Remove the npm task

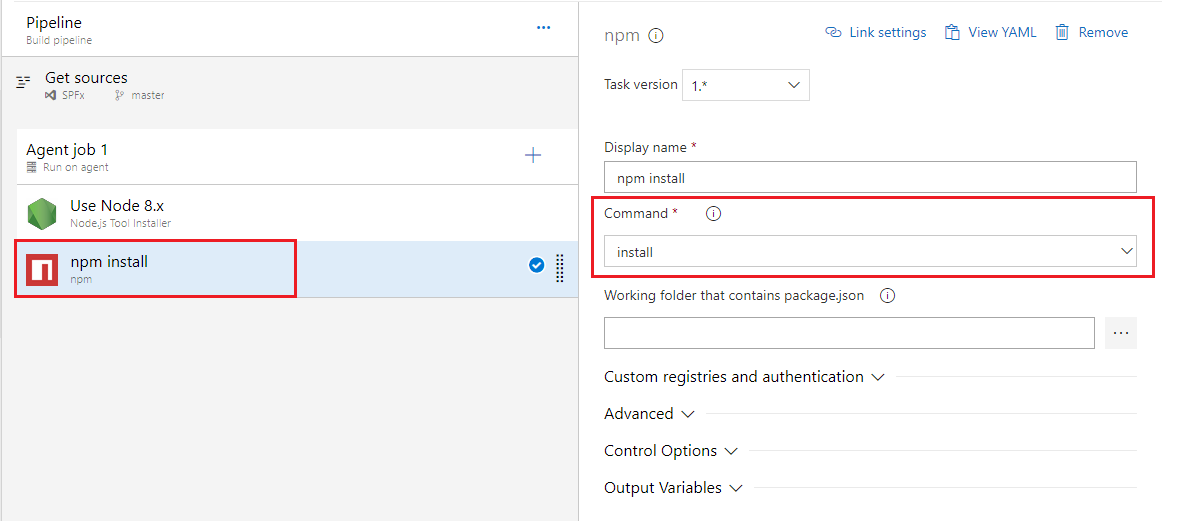pyautogui.click(x=1091, y=33)
